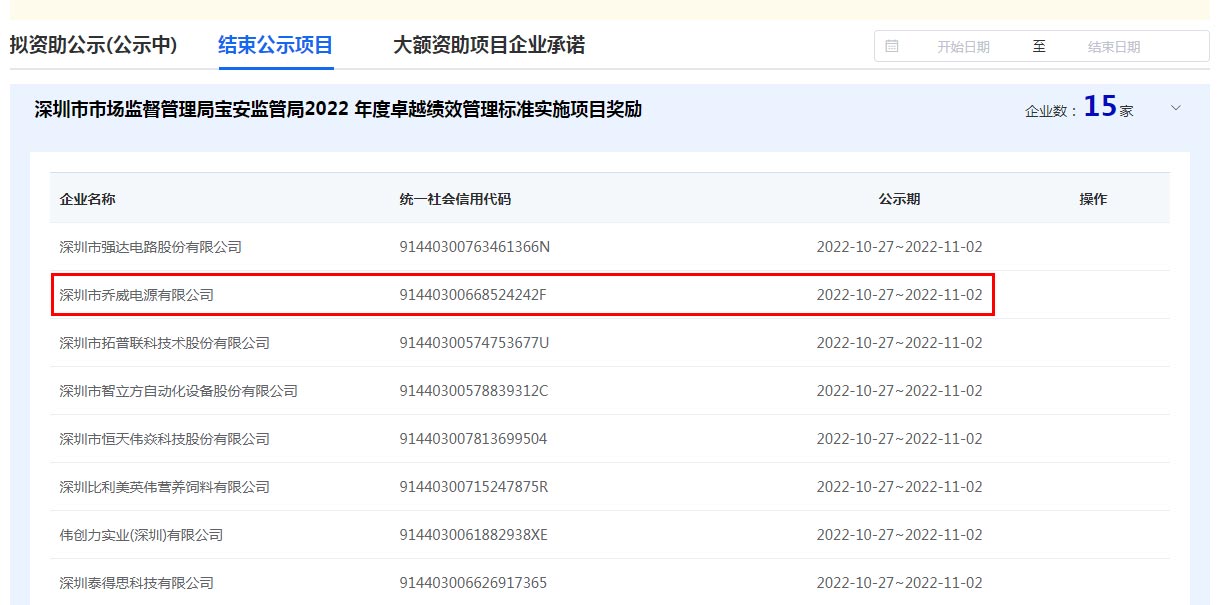This screenshot has width=1226, height=605.
Task: Collapse the 卓越绩效管理标准实施项目奖励 section chevron
Action: click(x=1176, y=108)
